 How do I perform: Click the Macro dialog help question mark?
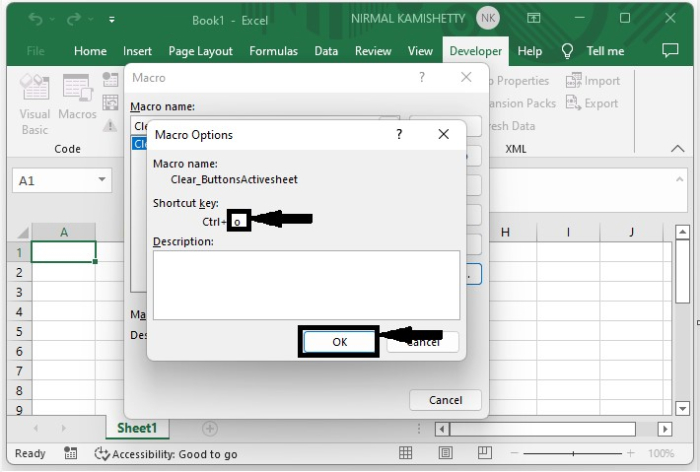(422, 77)
